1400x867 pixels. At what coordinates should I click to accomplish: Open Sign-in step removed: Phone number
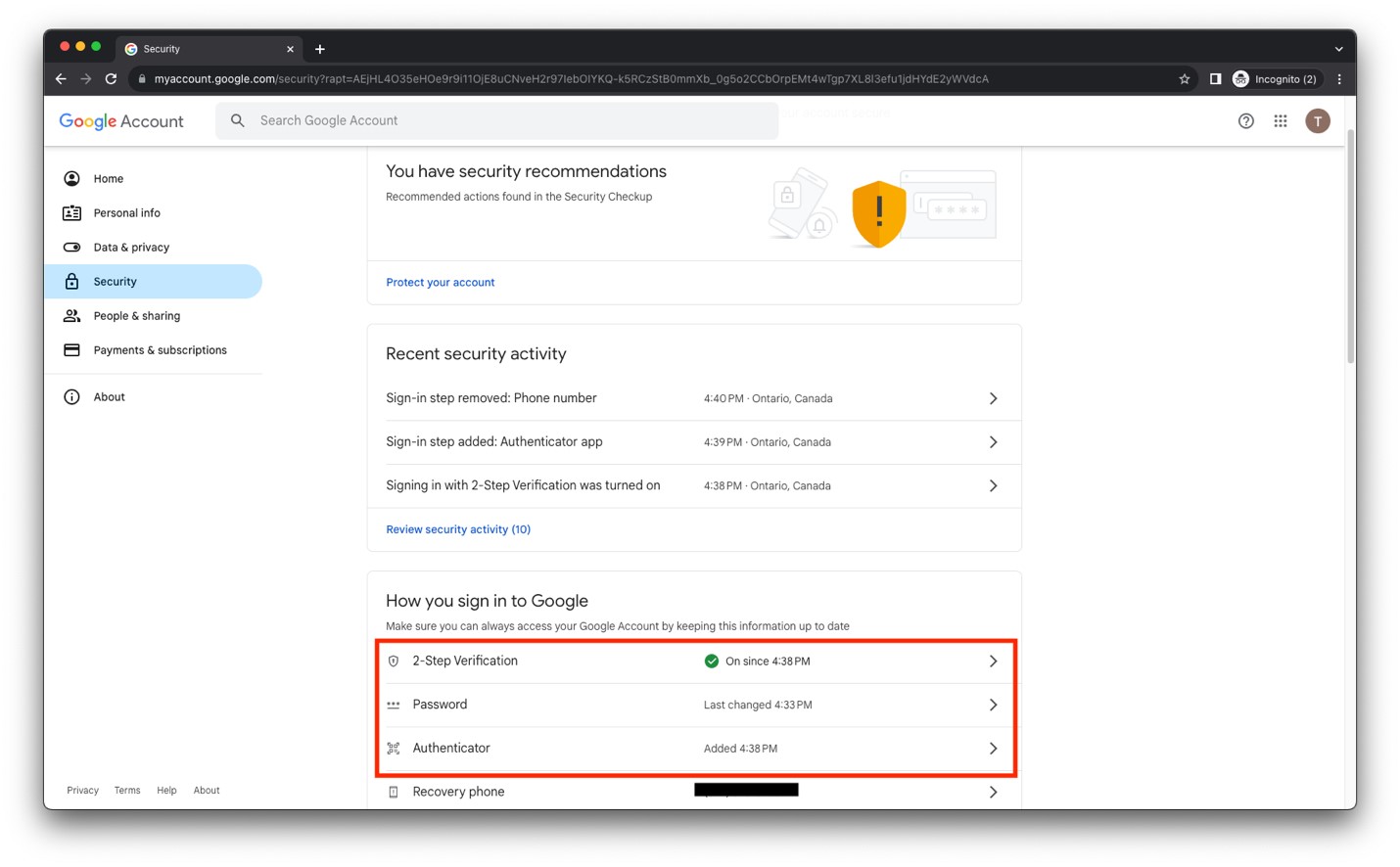click(x=694, y=398)
